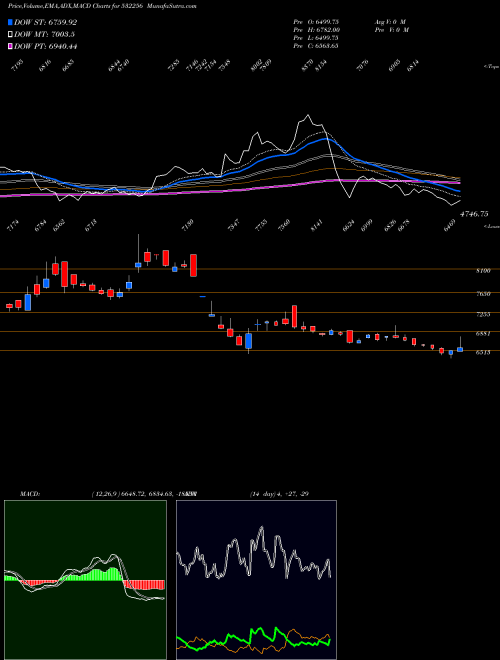
Task: Click the (14 day) ADX readout text
Action: (x=279, y=494)
